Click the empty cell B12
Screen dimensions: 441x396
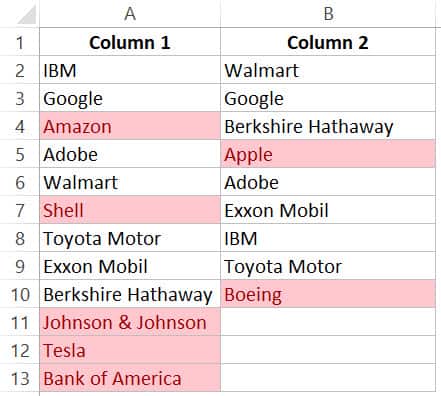click(x=328, y=350)
